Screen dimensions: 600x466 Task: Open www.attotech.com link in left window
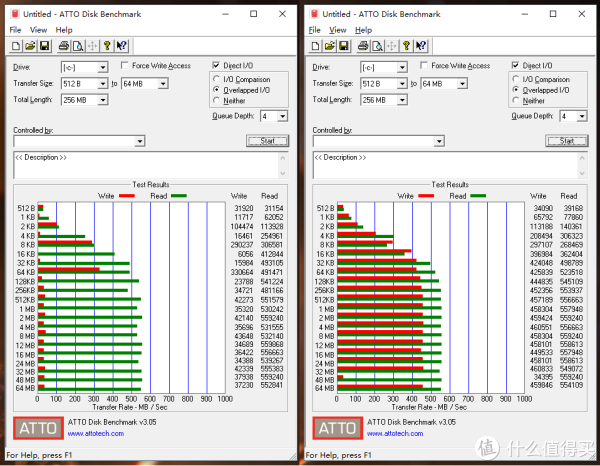click(x=96, y=433)
